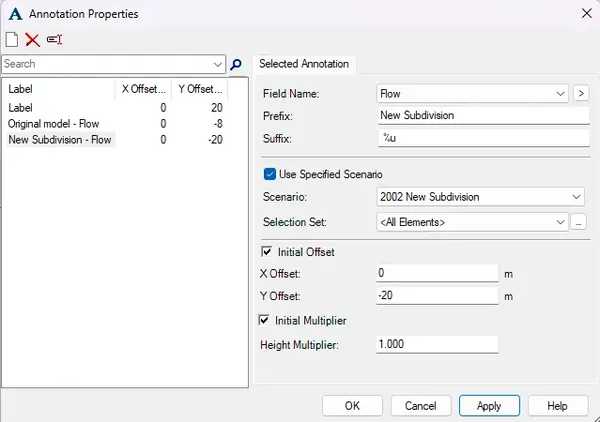Viewport: 600px width, 422px height.
Task: Select the 'Original model - Flow' row
Action: [115, 124]
